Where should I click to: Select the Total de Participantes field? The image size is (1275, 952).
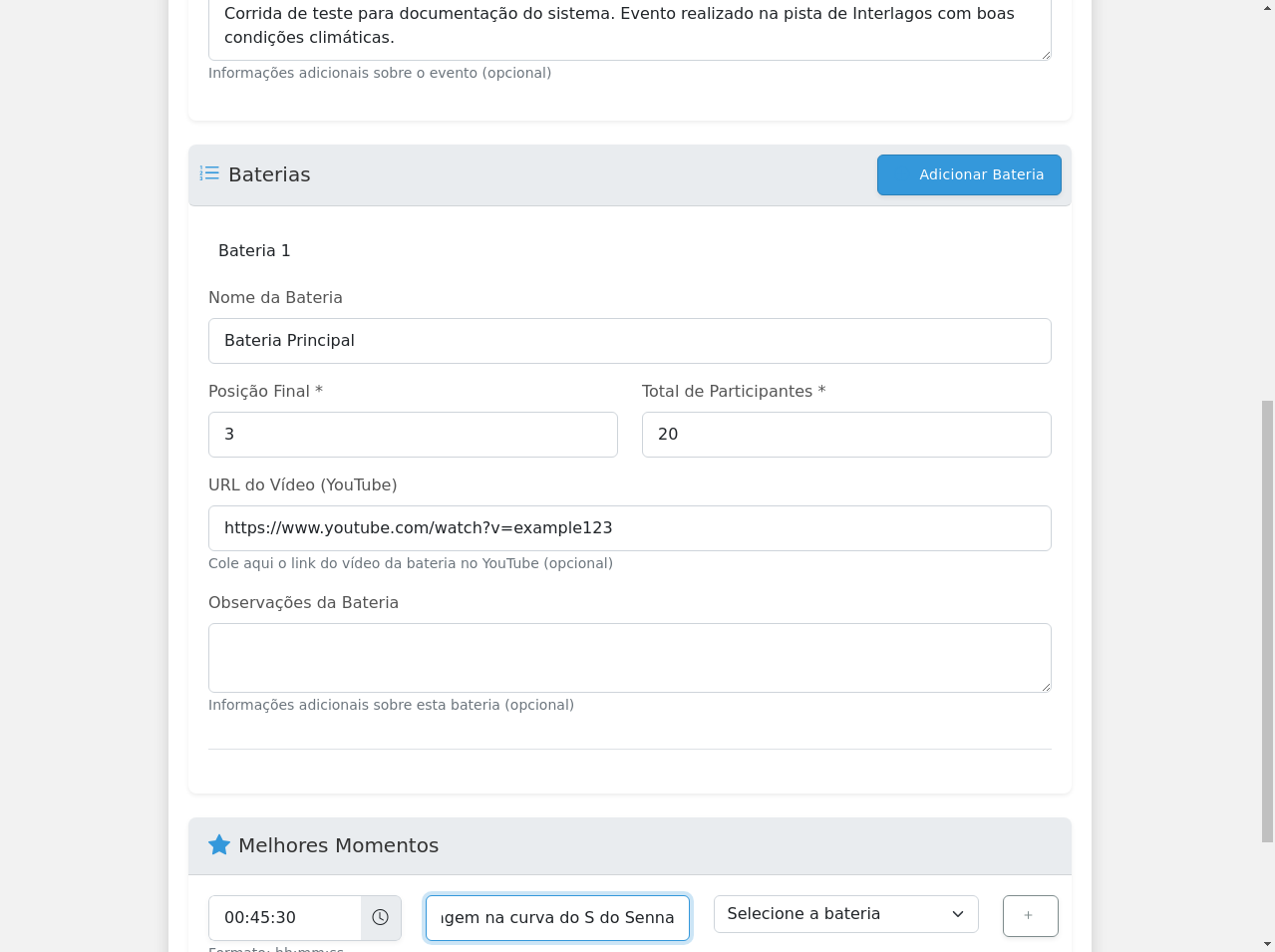tap(845, 435)
